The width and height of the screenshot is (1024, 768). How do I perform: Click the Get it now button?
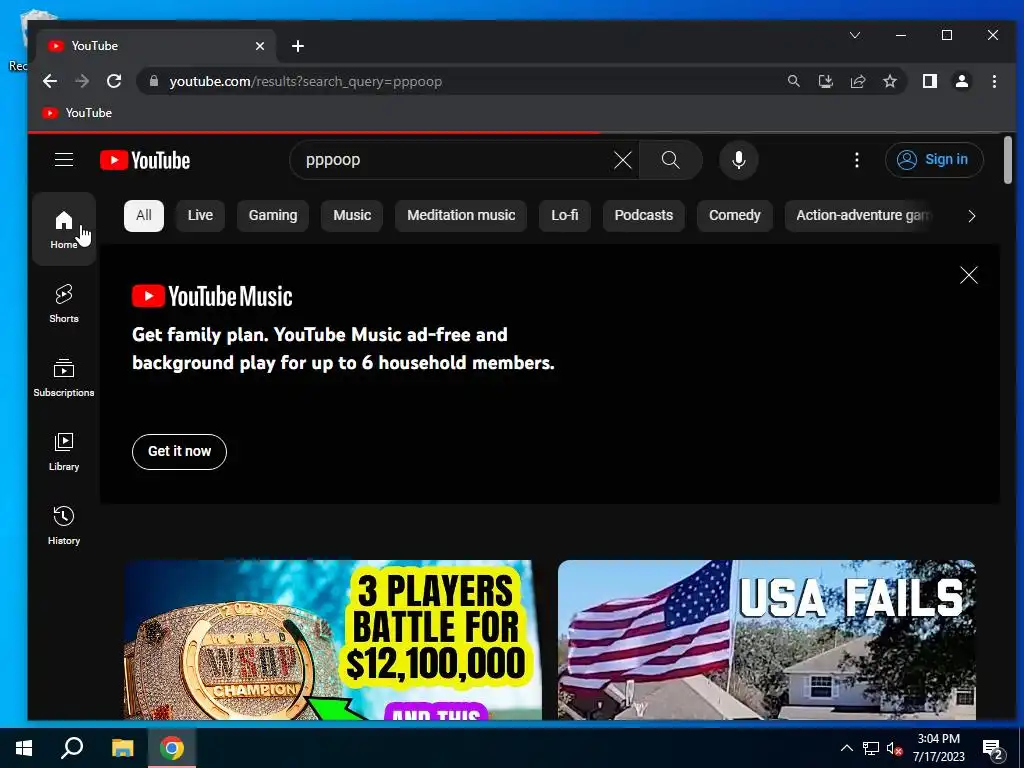pyautogui.click(x=179, y=451)
